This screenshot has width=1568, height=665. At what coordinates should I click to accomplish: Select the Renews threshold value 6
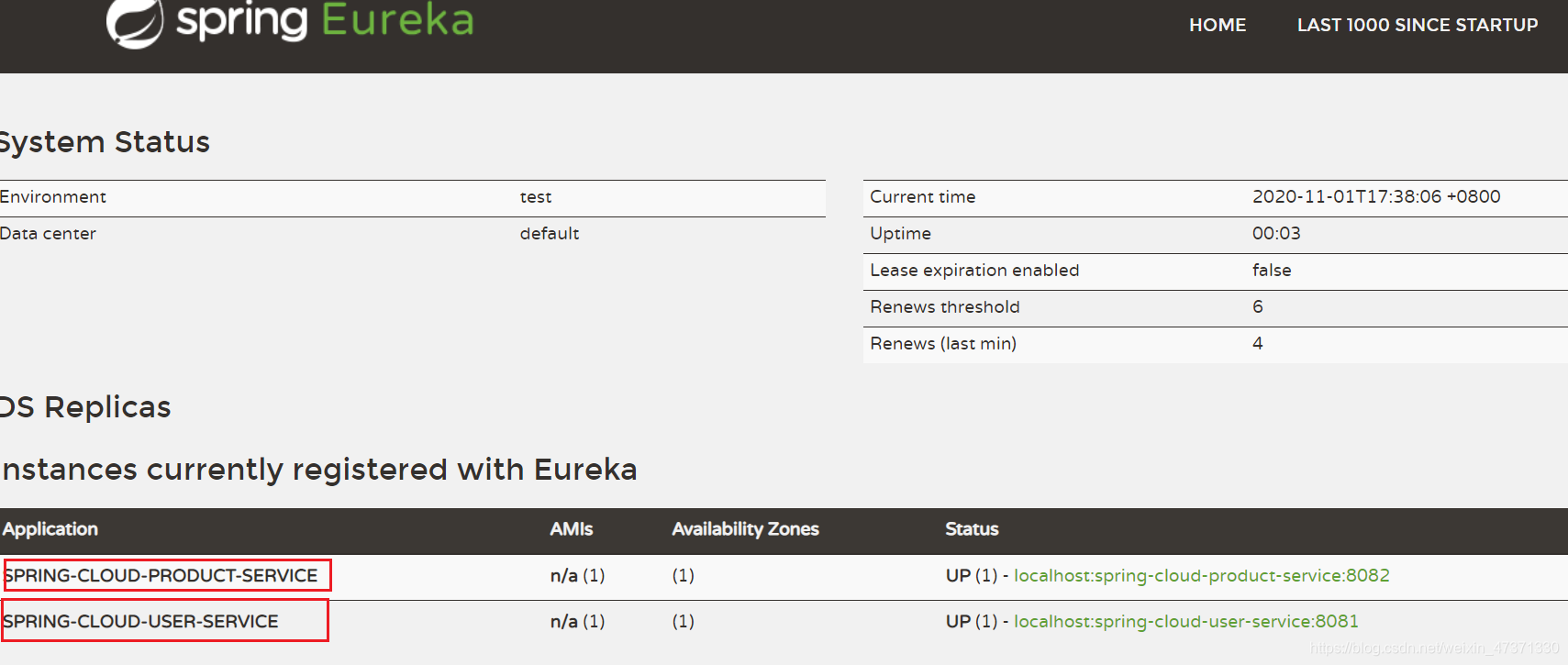[1258, 306]
